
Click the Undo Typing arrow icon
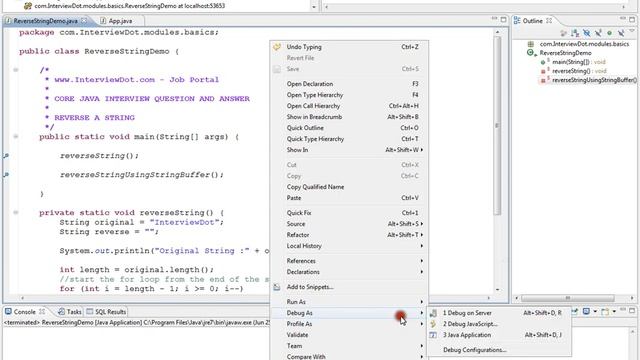click(277, 47)
